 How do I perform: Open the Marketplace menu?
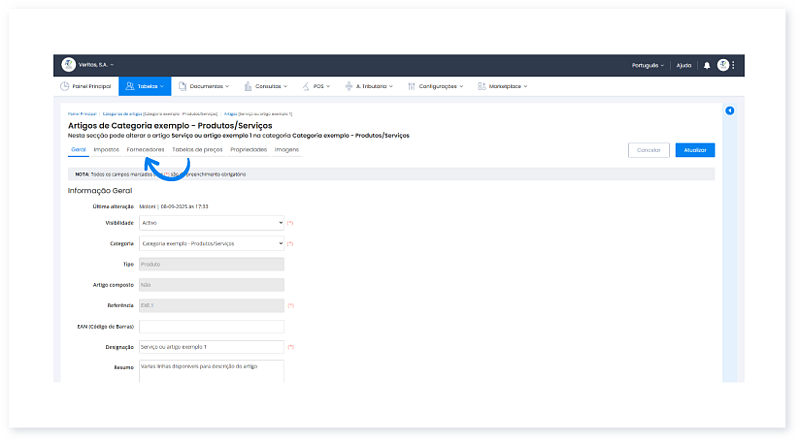[x=502, y=87]
